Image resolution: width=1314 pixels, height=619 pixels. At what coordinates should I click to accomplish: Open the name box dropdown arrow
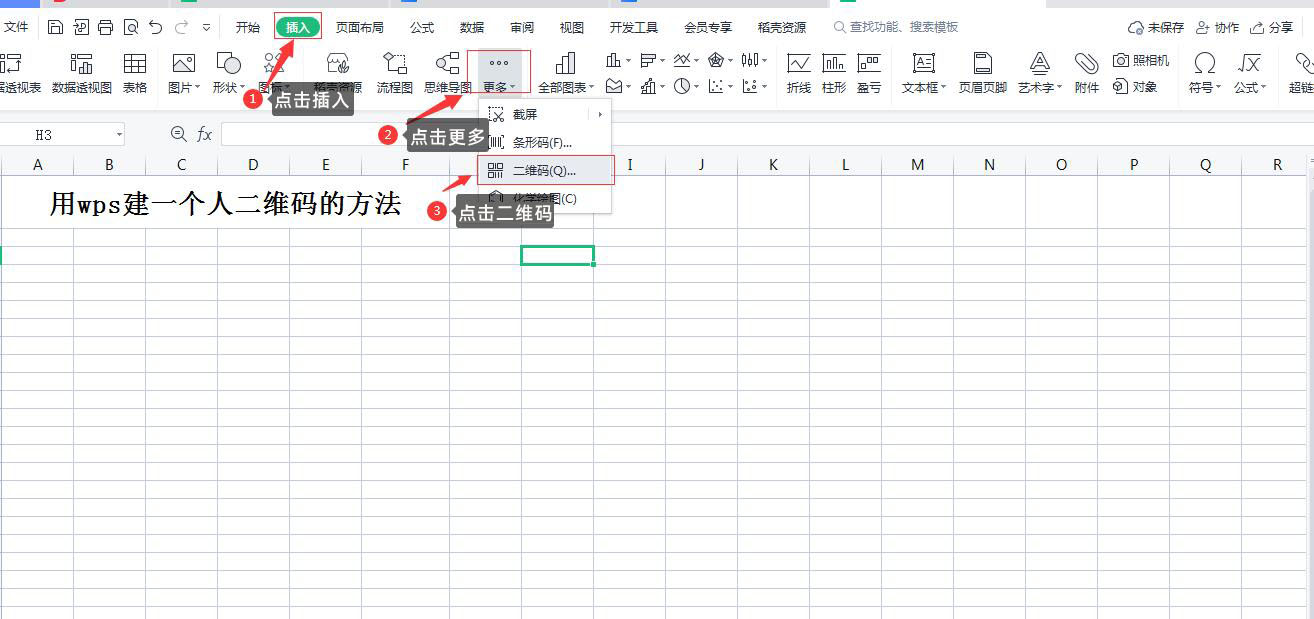[119, 134]
